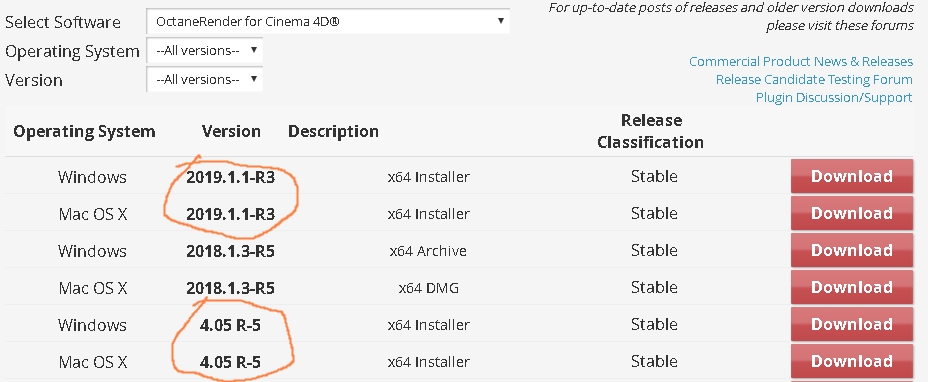Click the x64 DMG description text
Image resolution: width=928 pixels, height=382 pixels.
(428, 288)
